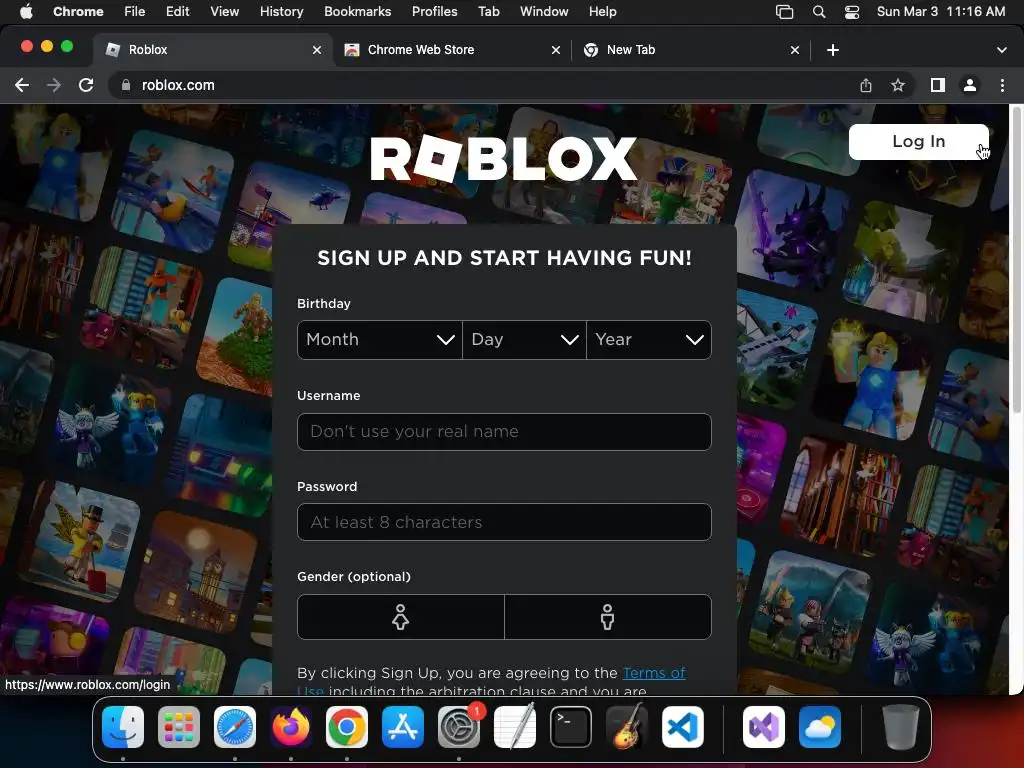The width and height of the screenshot is (1024, 768).
Task: Open a new tab with the plus button
Action: 833,50
